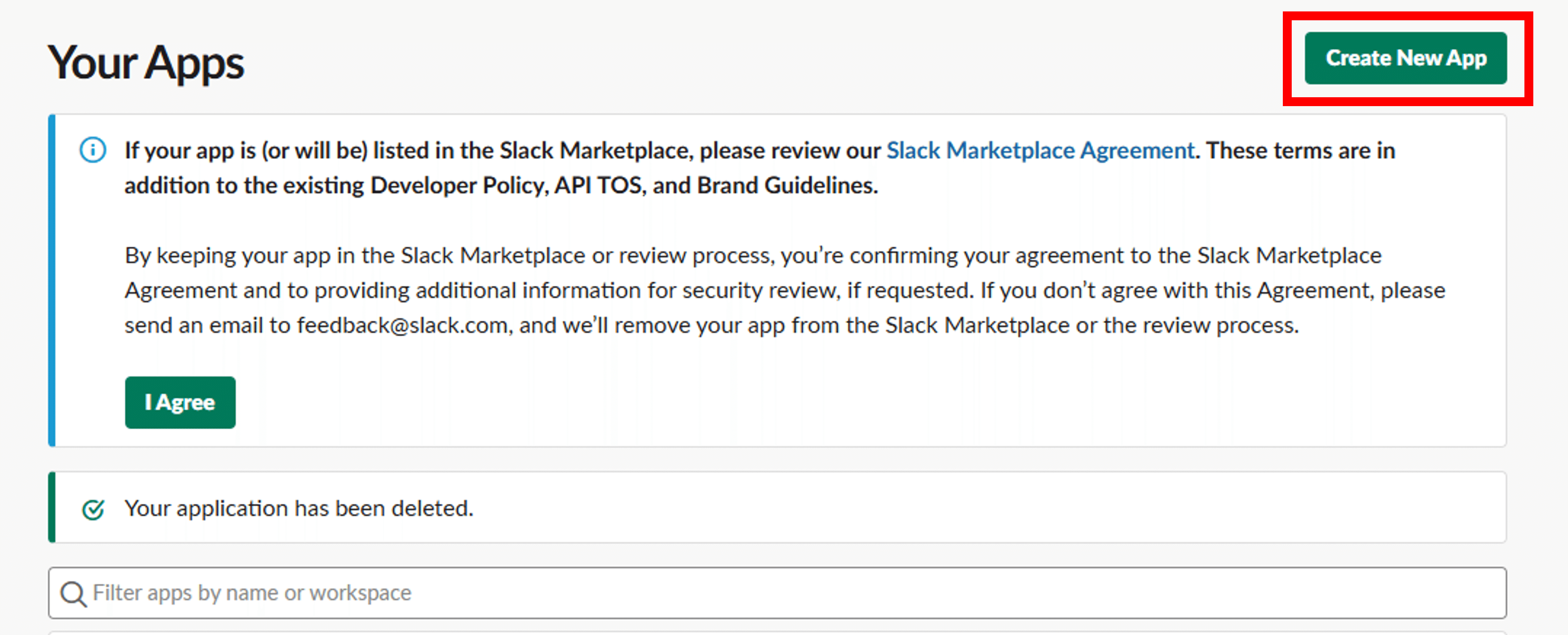Click the Your Apps page heading
The image size is (1568, 635).
[x=146, y=63]
